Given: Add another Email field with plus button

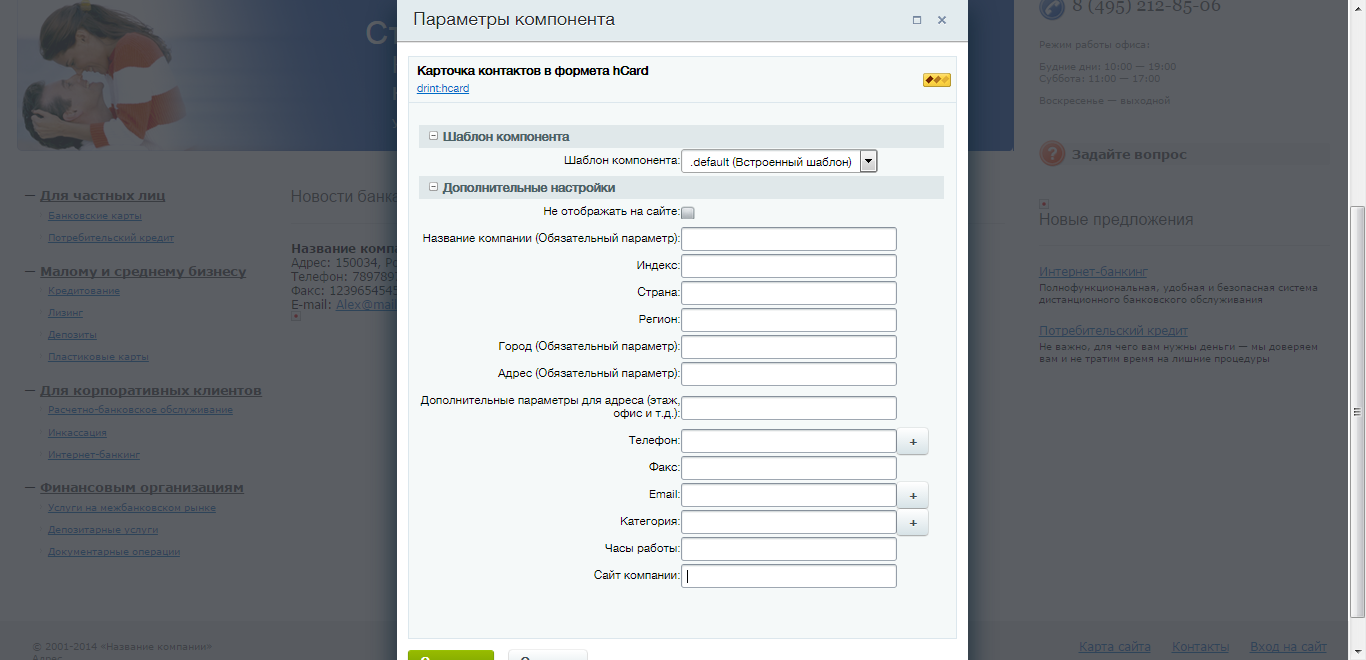Looking at the screenshot, I should 913,495.
